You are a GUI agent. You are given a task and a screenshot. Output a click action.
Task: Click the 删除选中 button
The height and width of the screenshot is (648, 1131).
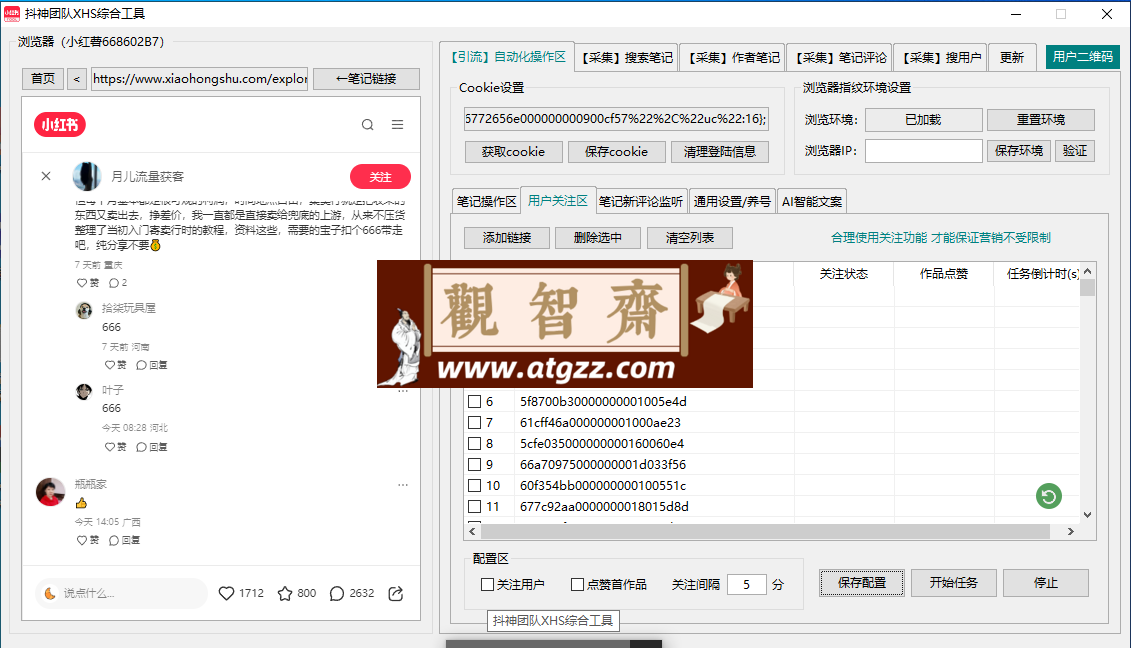[598, 238]
